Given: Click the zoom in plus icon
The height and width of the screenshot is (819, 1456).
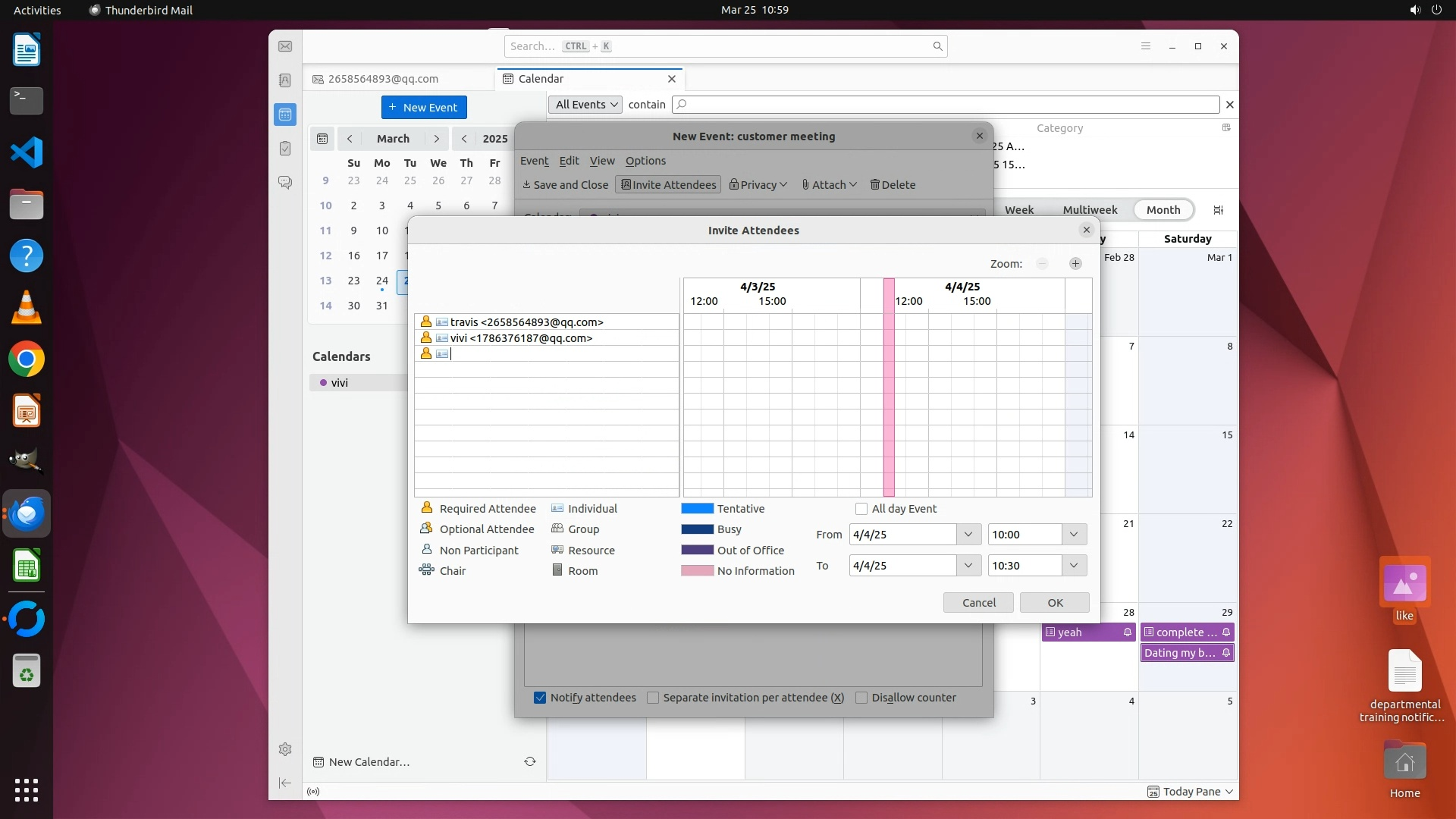Looking at the screenshot, I should 1075,264.
